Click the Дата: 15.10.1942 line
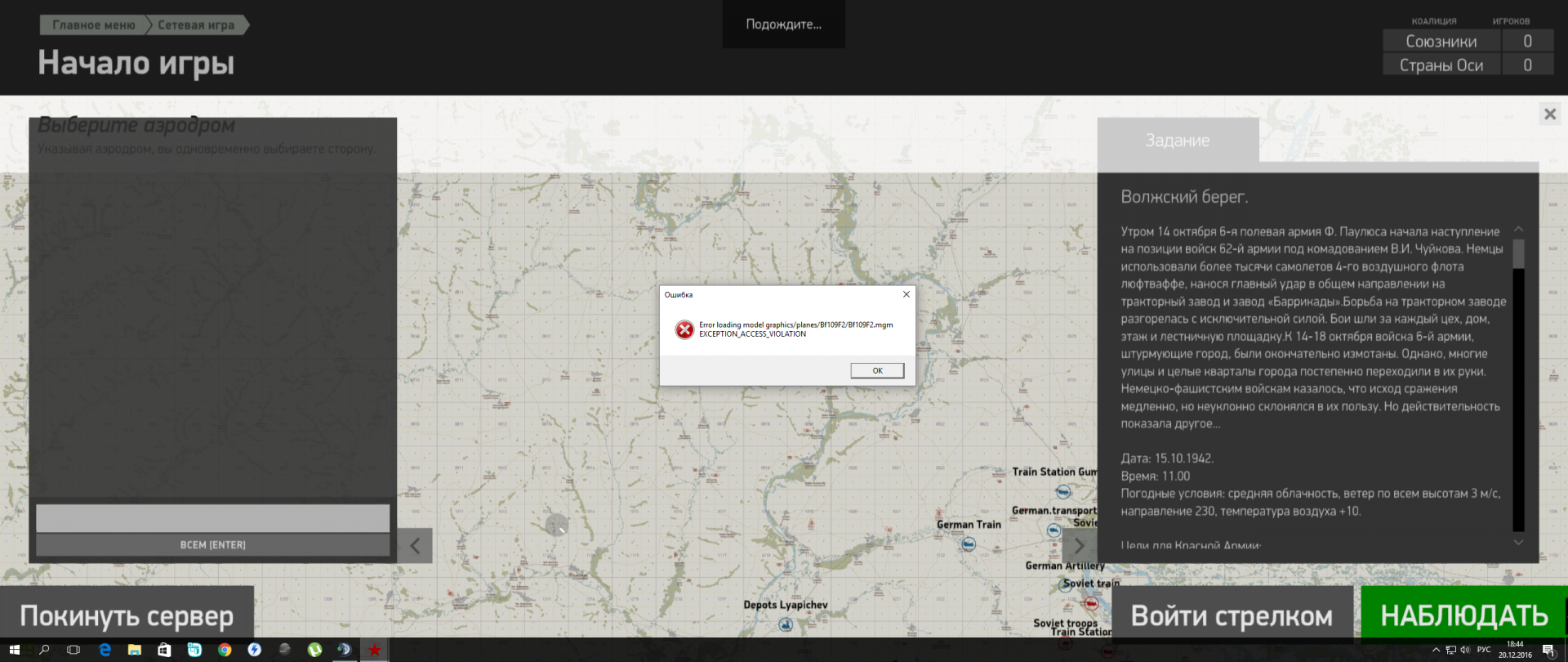Screen dimensions: 1568x662 pos(1167,458)
